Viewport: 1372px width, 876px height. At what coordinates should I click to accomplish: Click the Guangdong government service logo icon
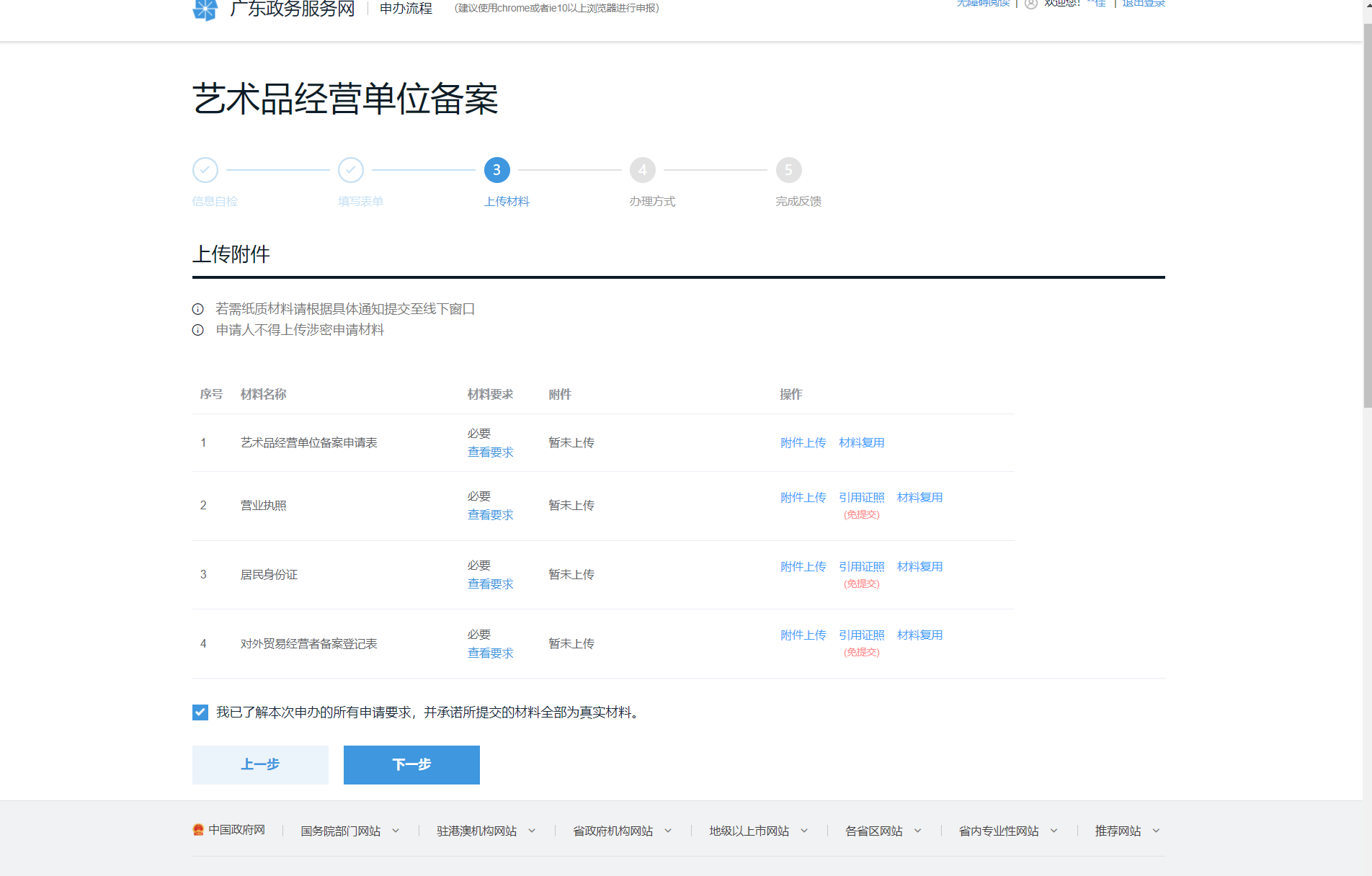(x=205, y=9)
